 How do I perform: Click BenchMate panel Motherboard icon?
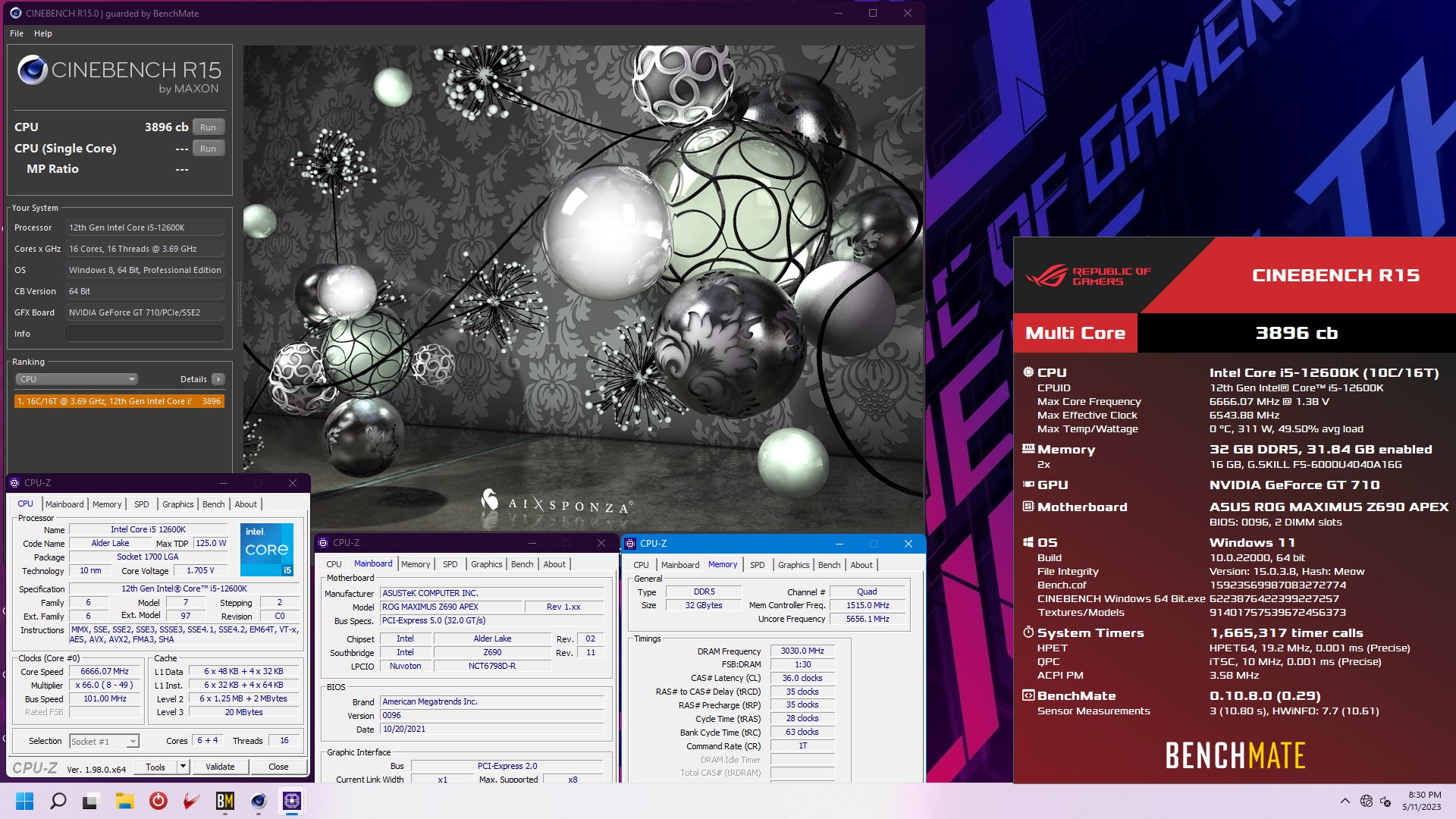1028,507
